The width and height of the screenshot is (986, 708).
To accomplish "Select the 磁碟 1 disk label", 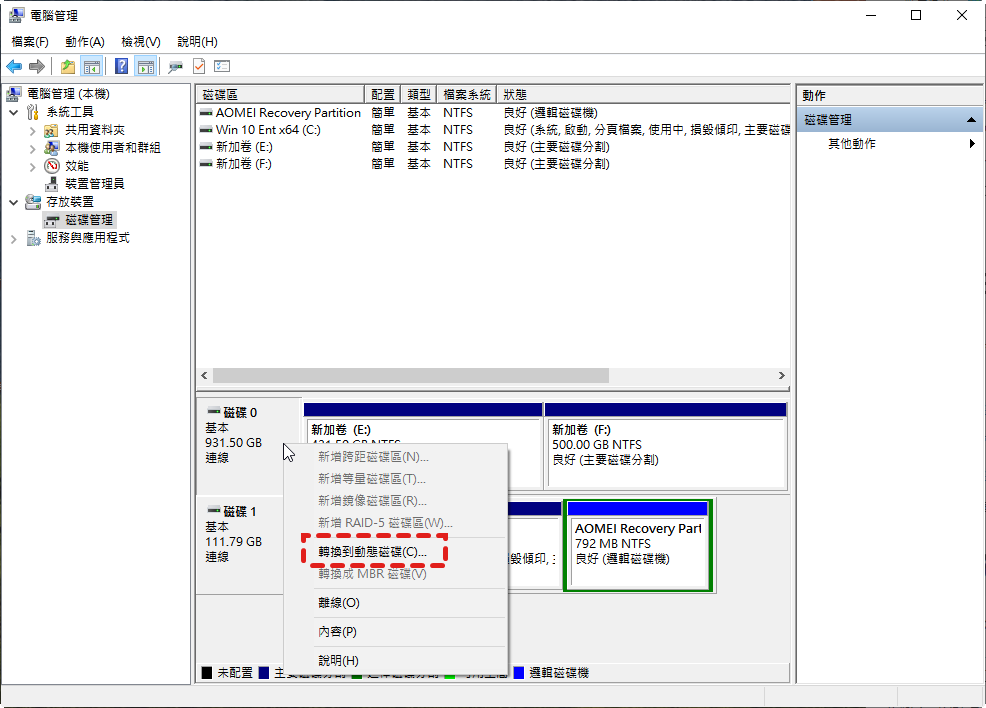I will [240, 512].
